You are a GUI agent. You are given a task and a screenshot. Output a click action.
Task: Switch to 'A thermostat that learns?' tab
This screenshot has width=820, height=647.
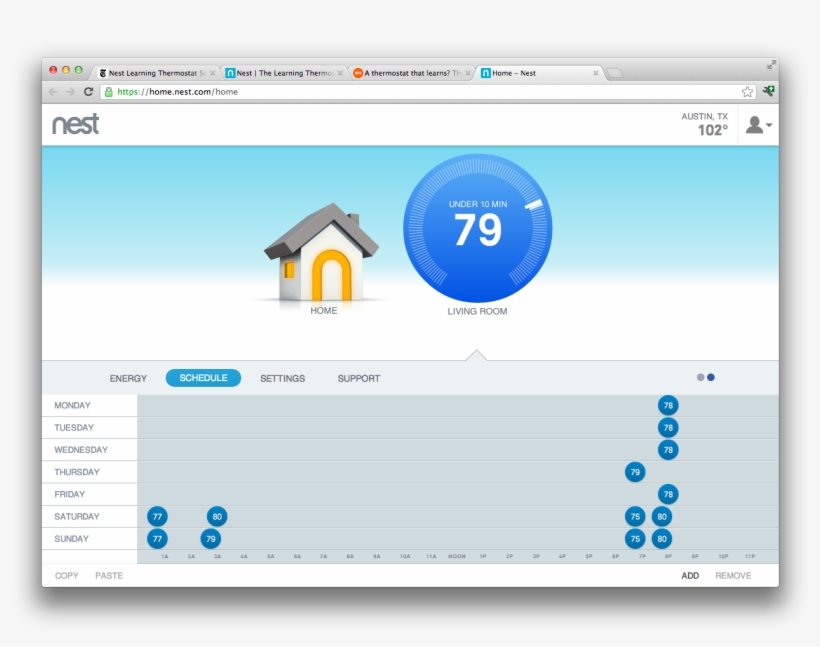pyautogui.click(x=412, y=73)
